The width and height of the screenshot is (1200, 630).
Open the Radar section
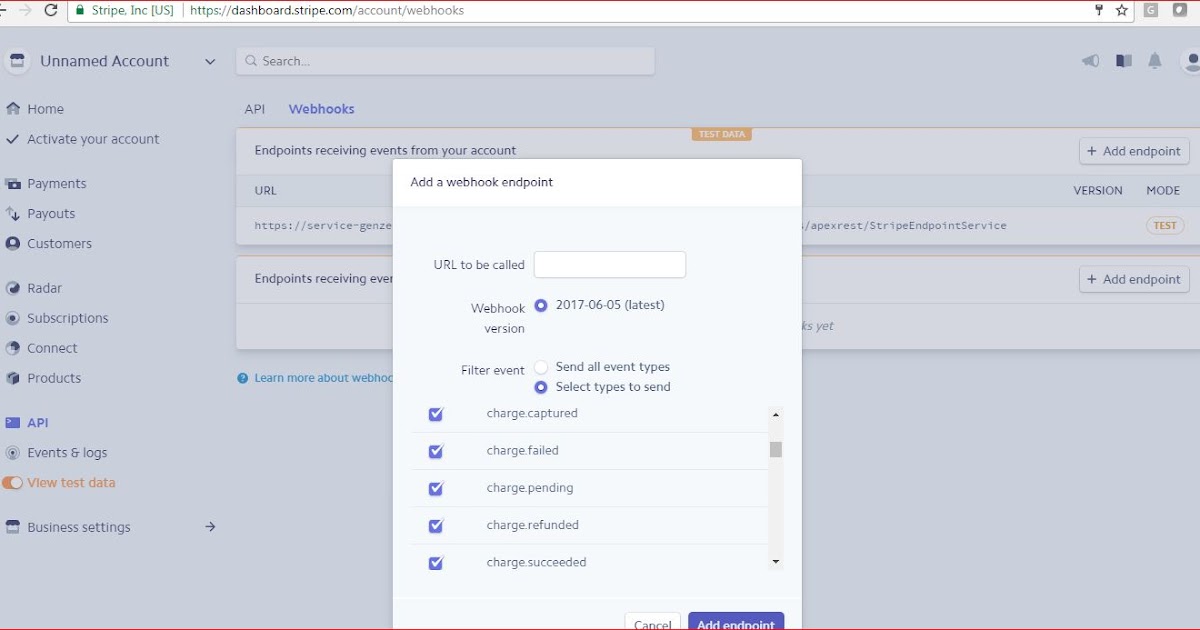pos(46,288)
